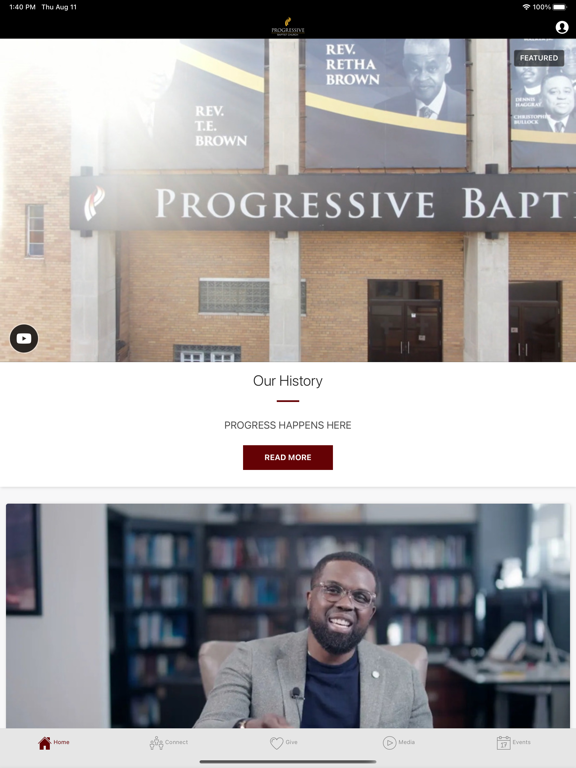The height and width of the screenshot is (768, 576).
Task: Open the Events calendar icon
Action: pyautogui.click(x=504, y=743)
